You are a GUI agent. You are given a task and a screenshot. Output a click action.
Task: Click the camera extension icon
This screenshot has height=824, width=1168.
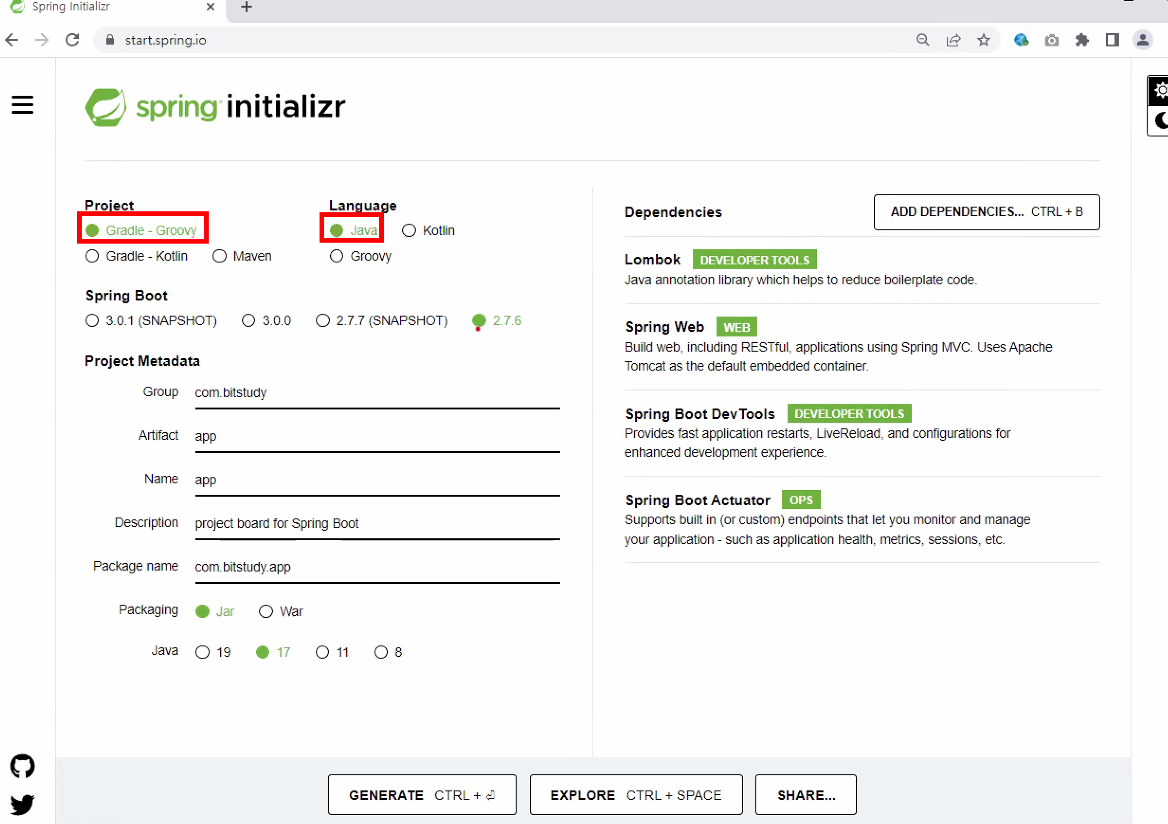coord(1052,40)
